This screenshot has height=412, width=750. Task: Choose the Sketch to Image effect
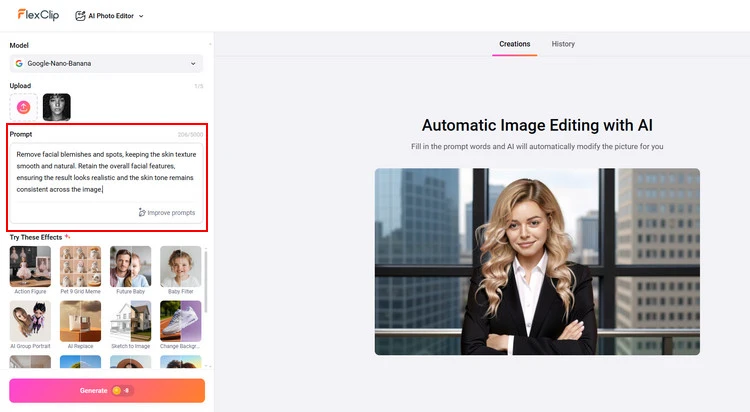130,321
